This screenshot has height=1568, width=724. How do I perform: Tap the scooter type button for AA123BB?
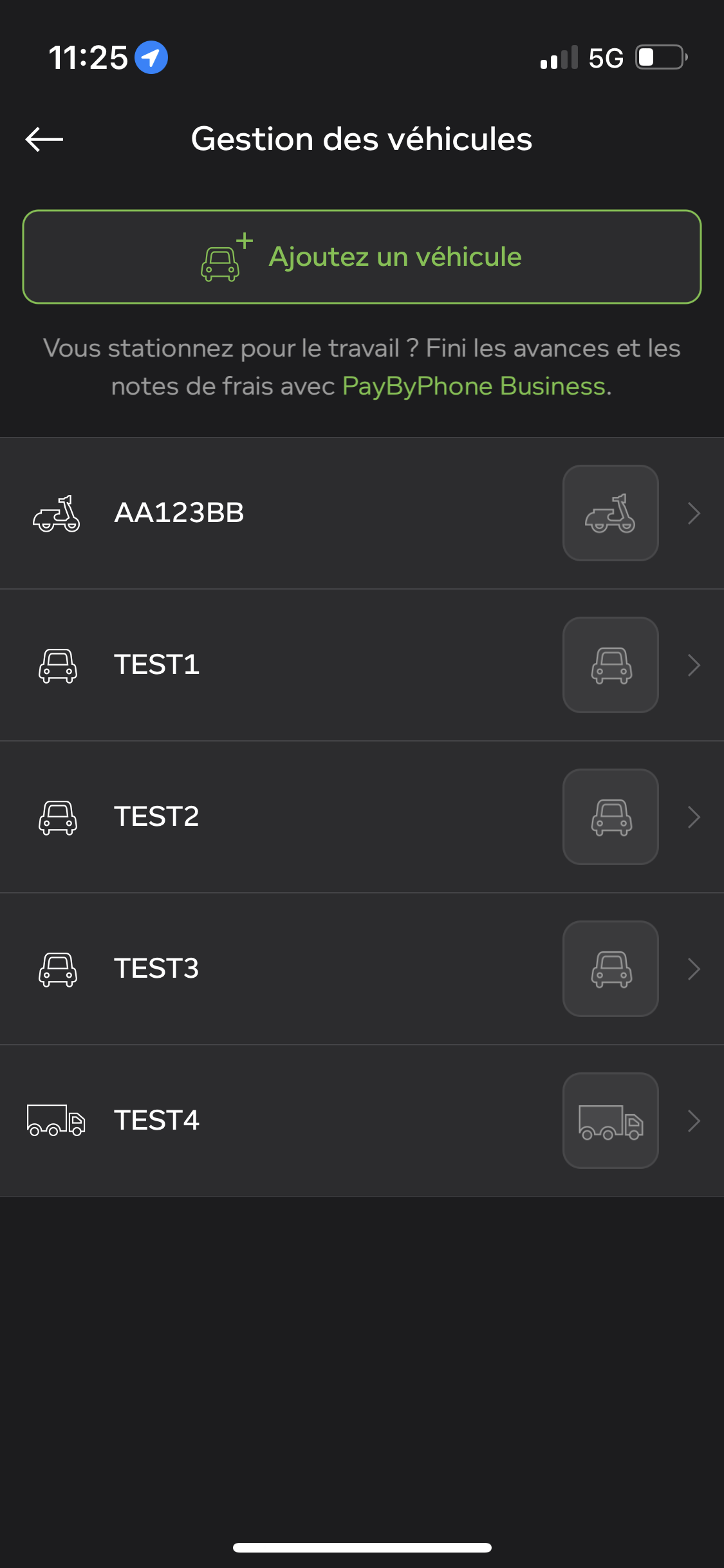pos(610,513)
